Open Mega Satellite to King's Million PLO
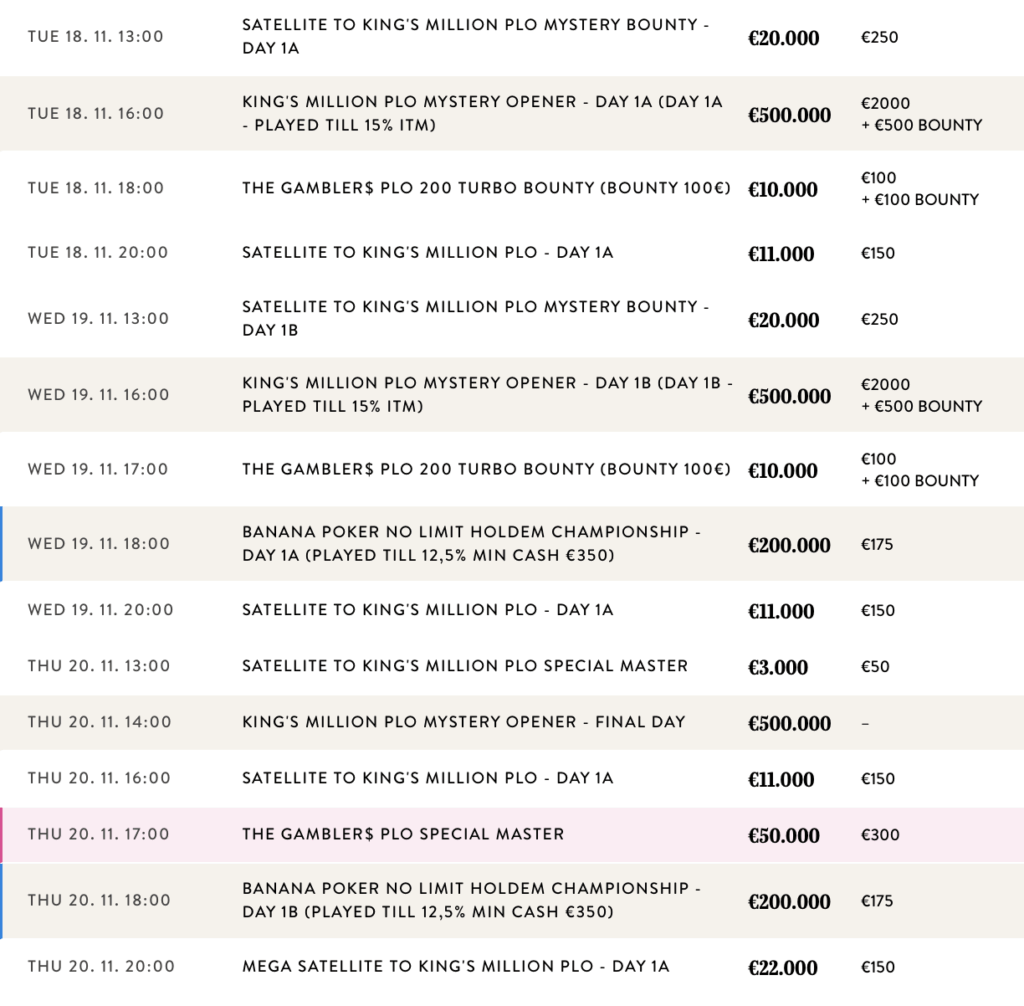1024x1006 pixels. (455, 966)
